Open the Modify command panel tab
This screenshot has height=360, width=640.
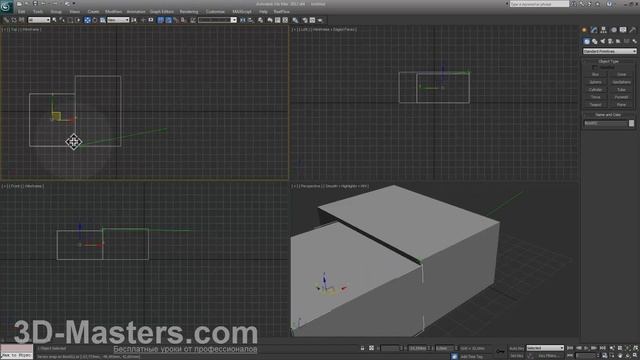[594, 30]
